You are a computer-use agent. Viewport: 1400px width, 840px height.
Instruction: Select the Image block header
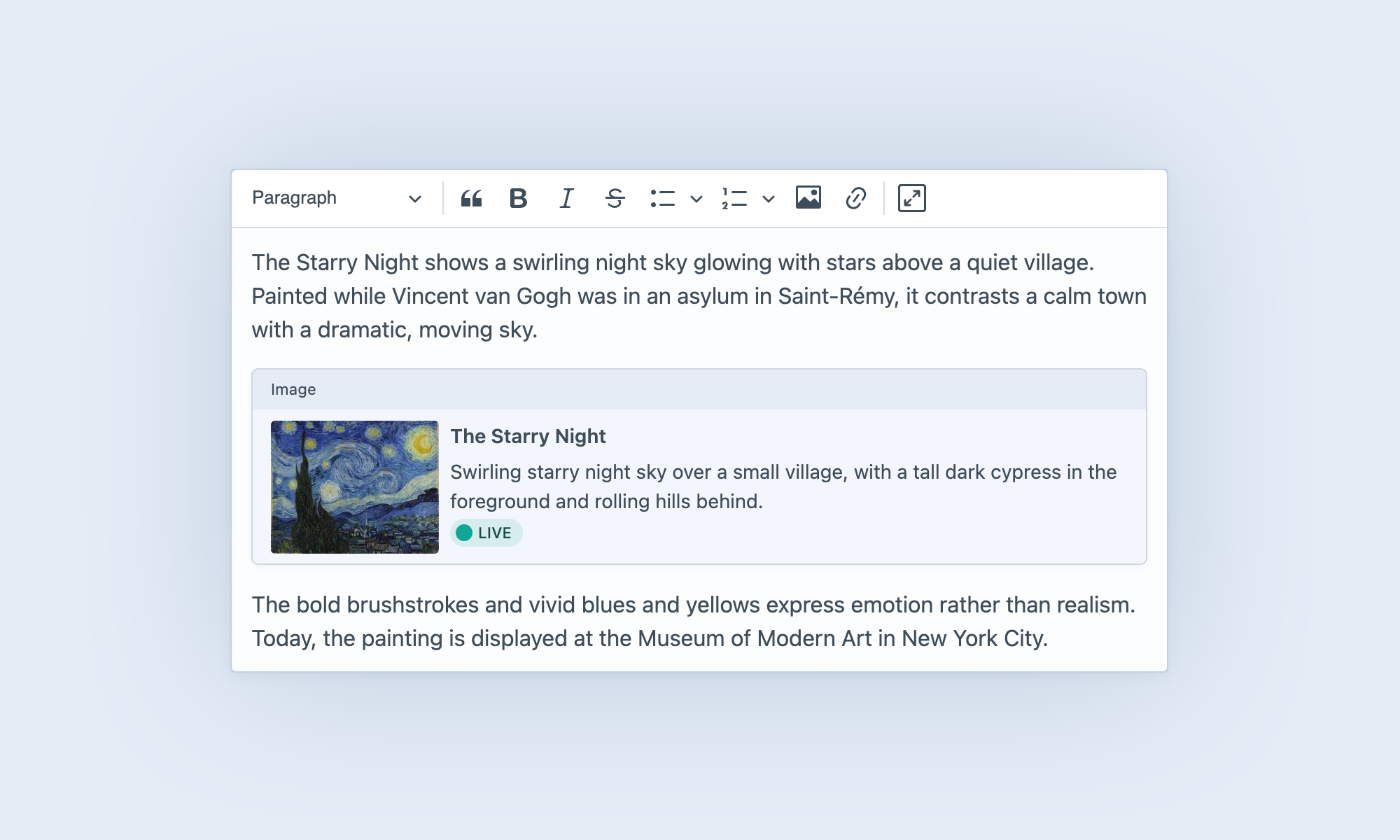tap(699, 390)
